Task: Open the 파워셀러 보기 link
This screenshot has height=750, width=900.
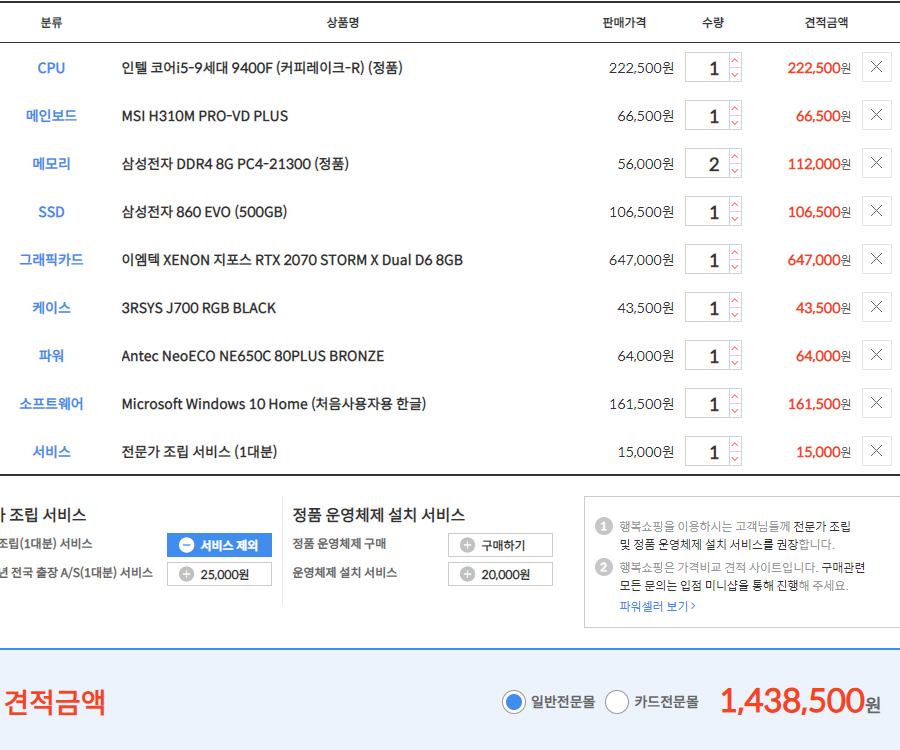Action: (x=657, y=606)
